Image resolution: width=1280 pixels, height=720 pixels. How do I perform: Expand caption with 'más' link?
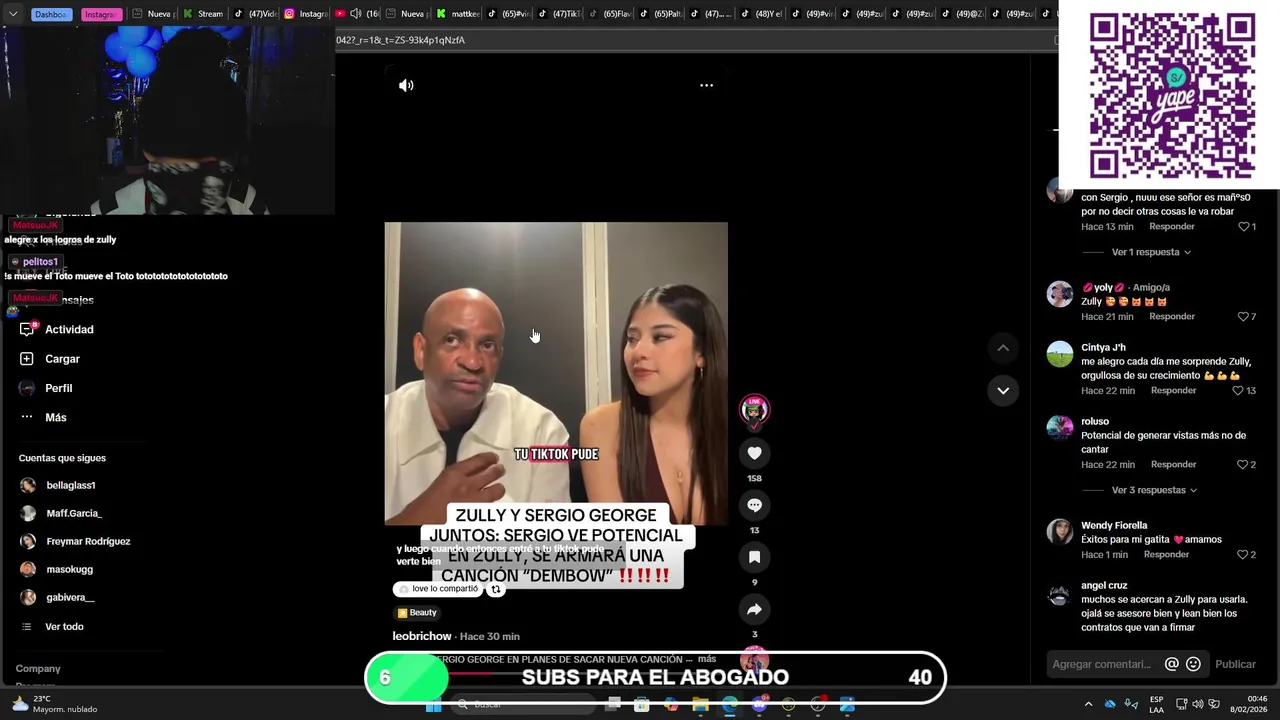coord(707,659)
